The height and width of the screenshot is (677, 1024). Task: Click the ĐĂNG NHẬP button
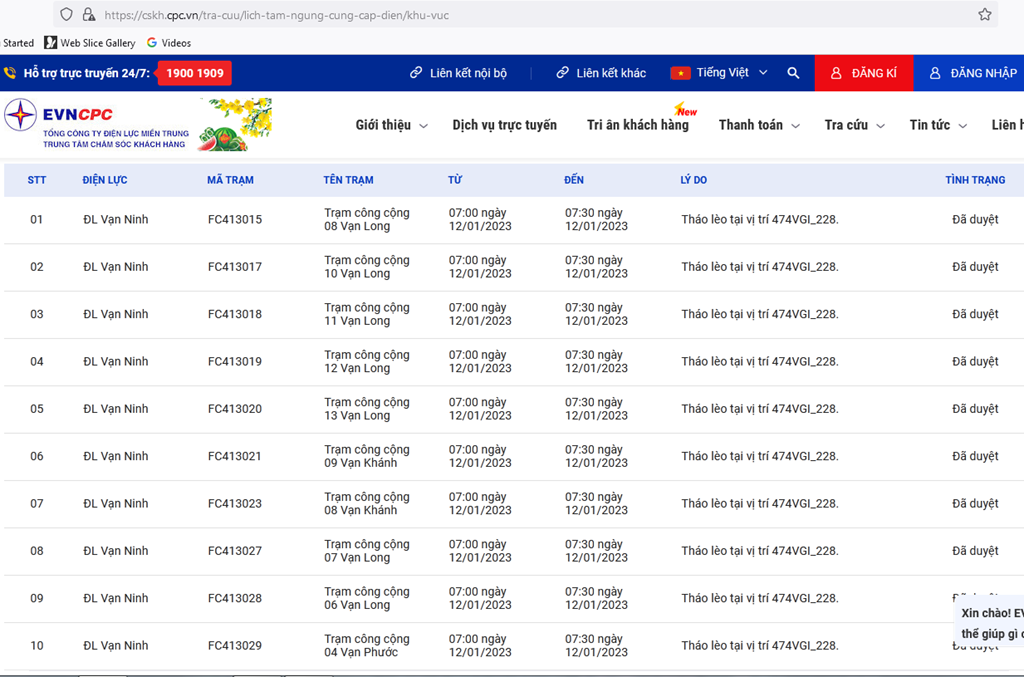[x=972, y=73]
